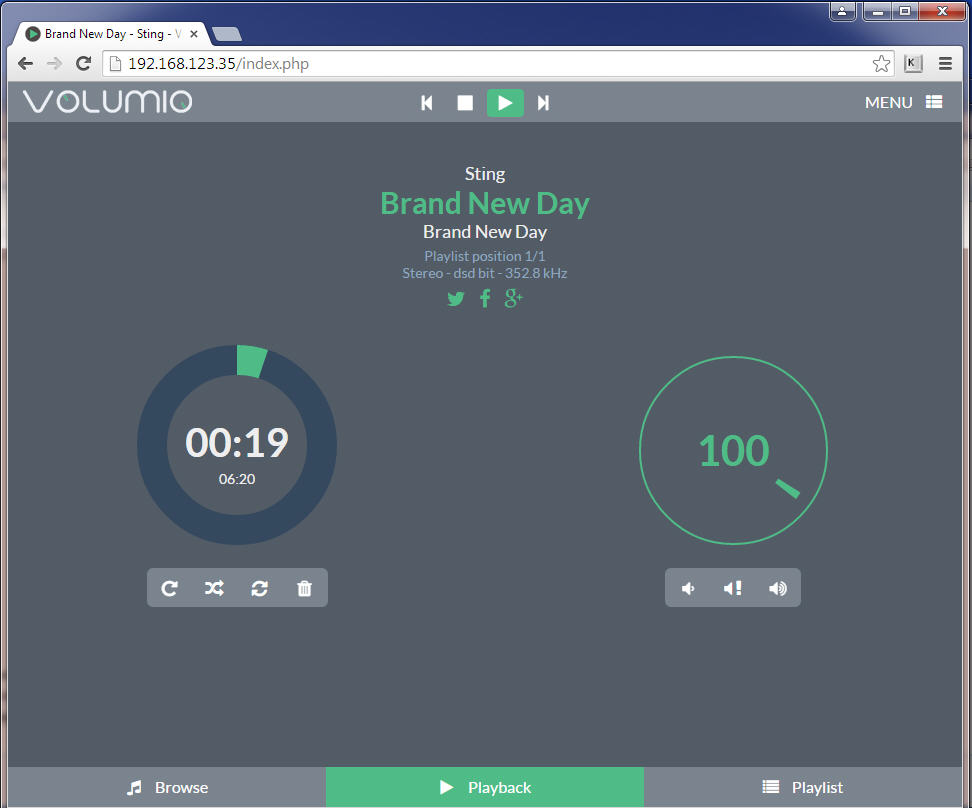Screen dimensions: 972x808
Task: Click the track progress ring
Action: [x=237, y=445]
